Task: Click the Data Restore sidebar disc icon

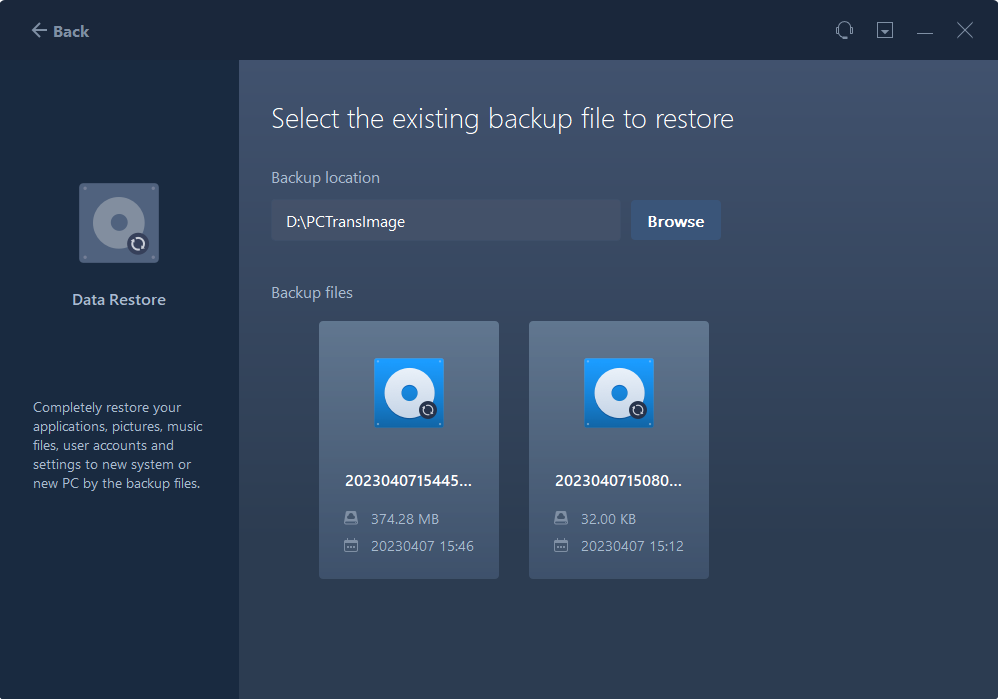Action: (x=119, y=223)
